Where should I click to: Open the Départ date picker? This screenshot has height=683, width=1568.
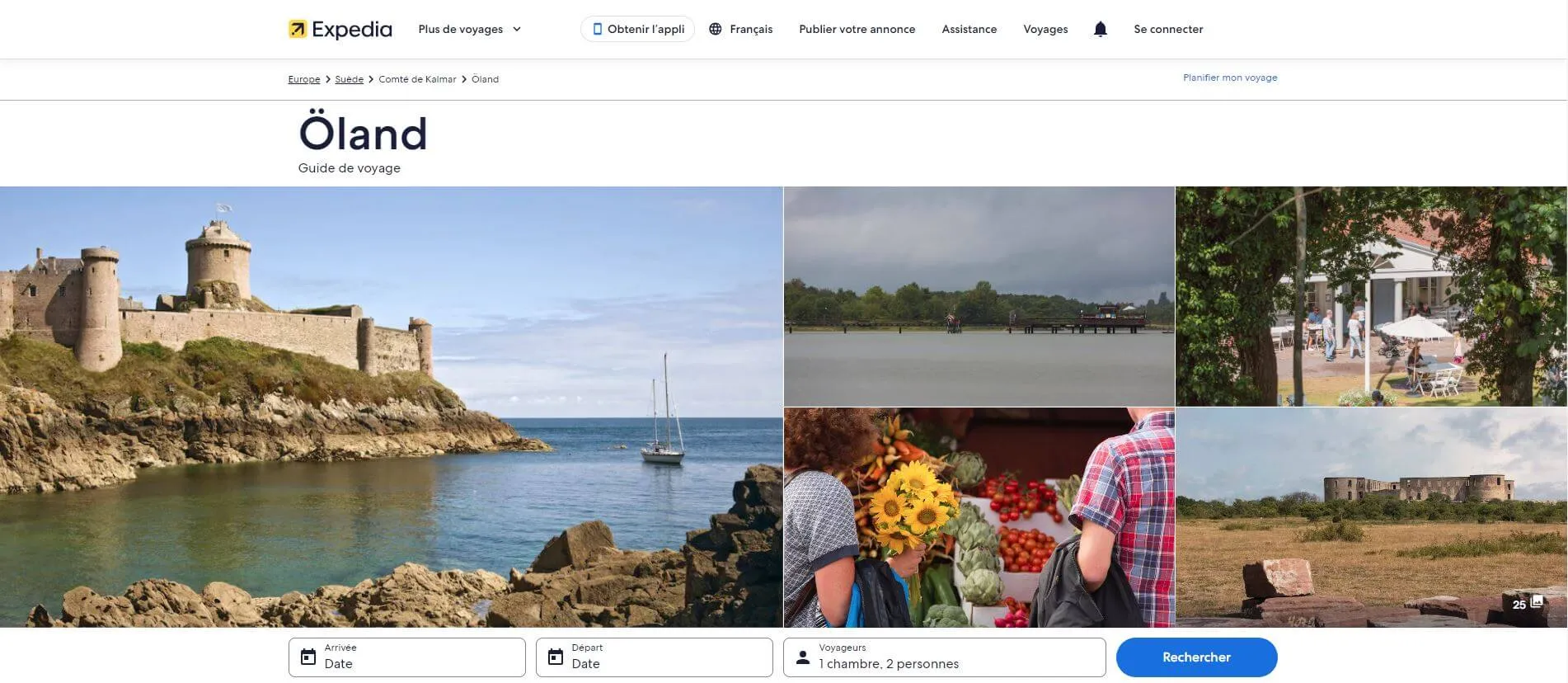654,657
